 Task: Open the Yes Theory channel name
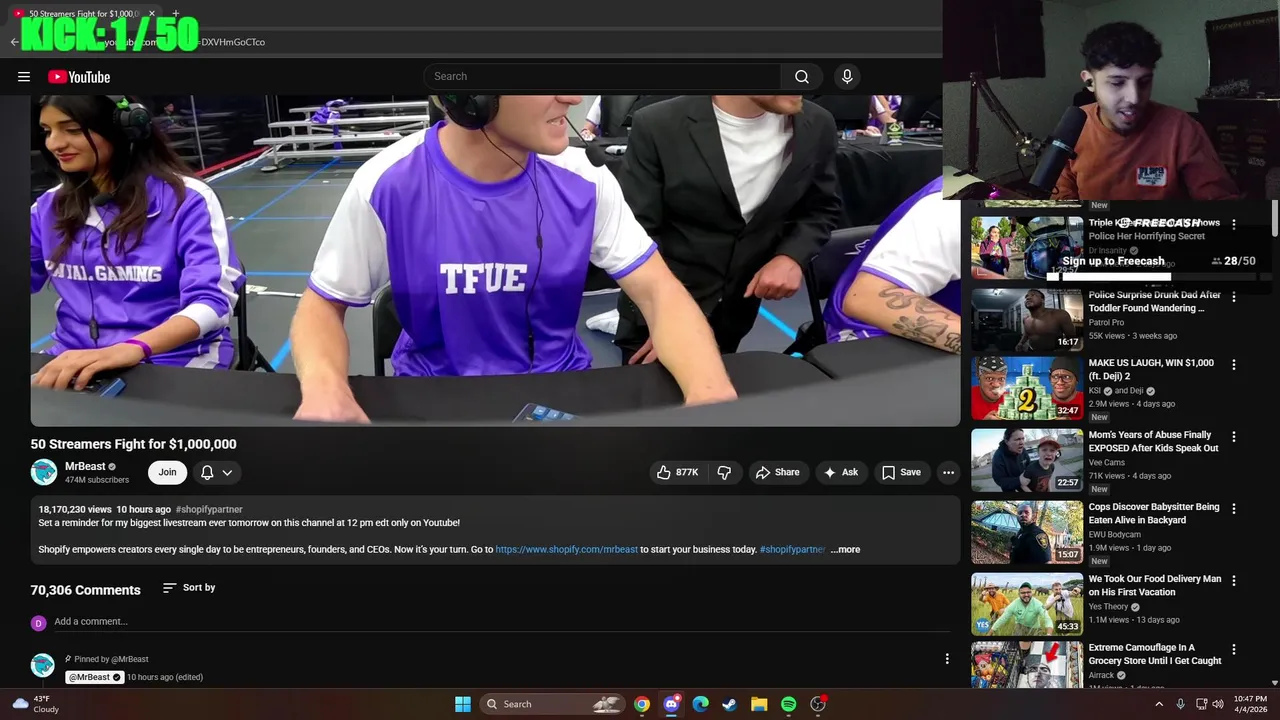(x=1108, y=606)
